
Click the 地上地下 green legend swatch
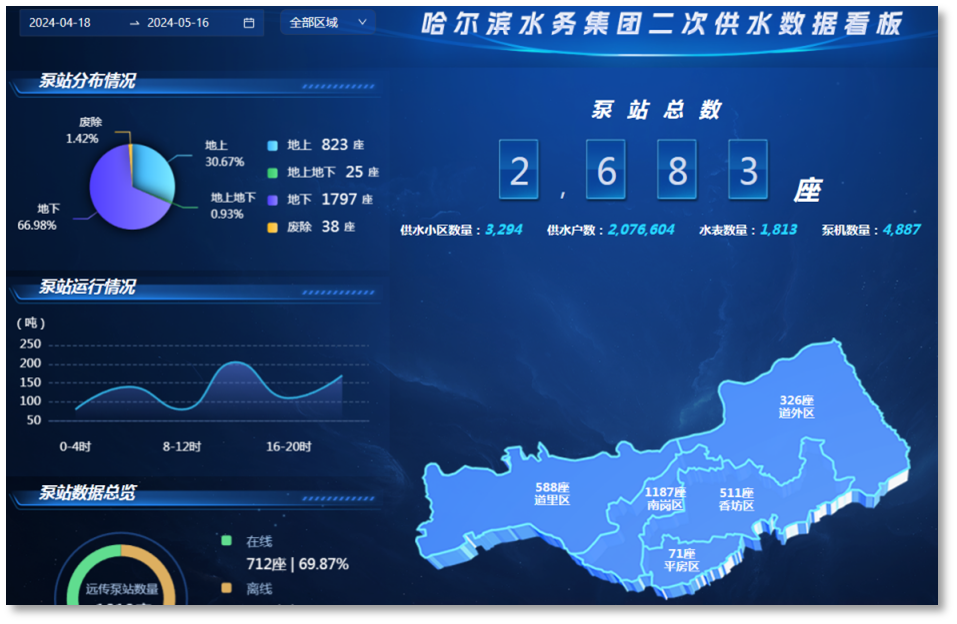point(273,173)
